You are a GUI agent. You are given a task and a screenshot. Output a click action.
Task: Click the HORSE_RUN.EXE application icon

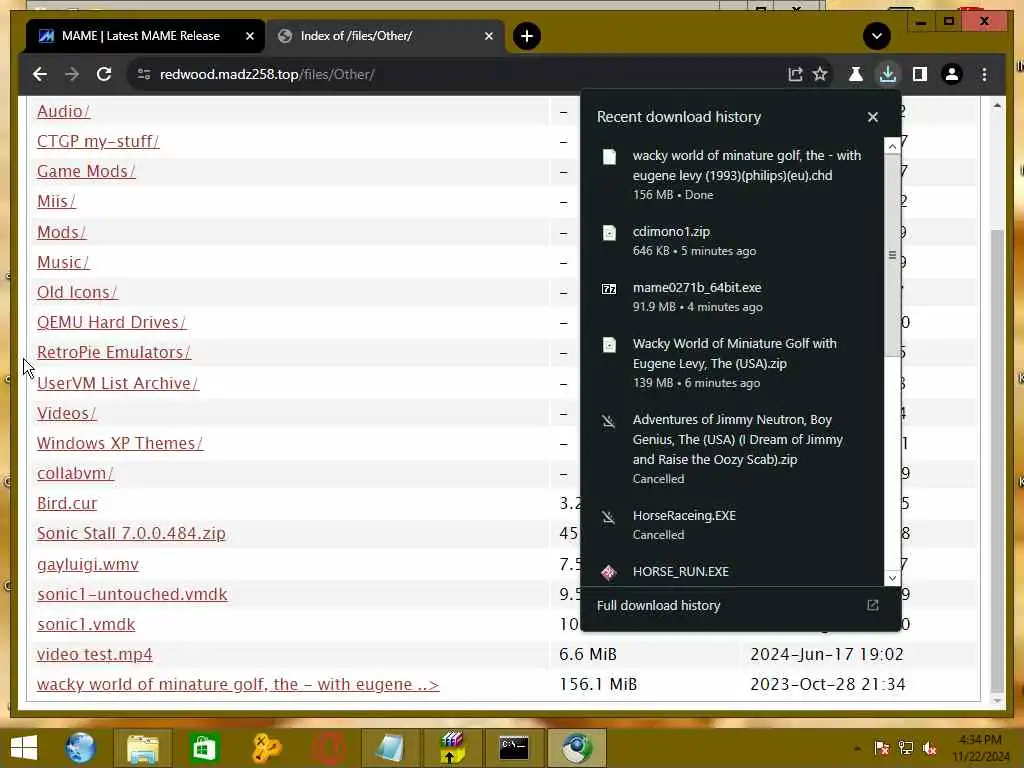[x=609, y=573]
